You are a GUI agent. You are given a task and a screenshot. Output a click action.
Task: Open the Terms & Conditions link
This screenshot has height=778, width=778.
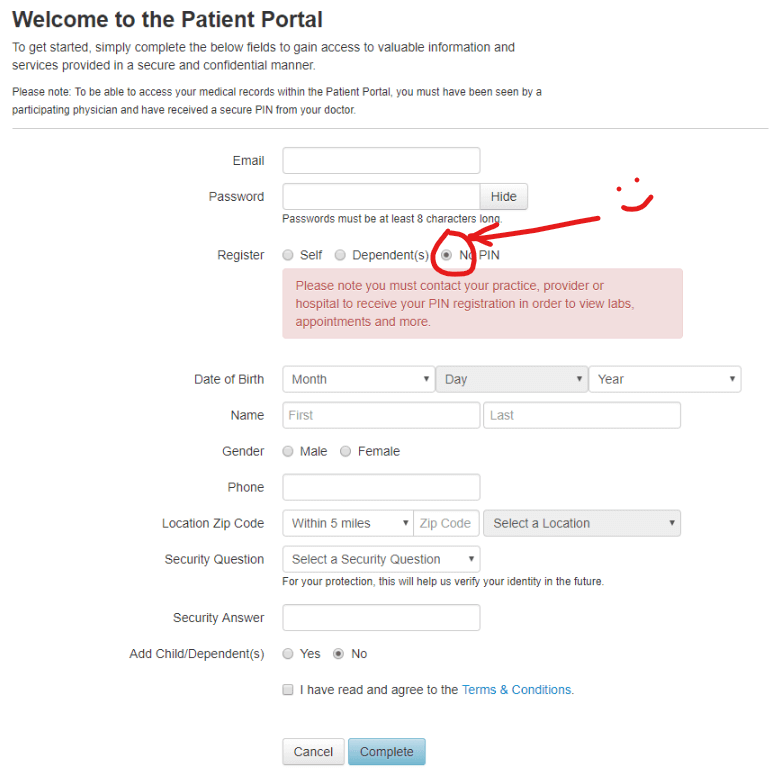tap(516, 690)
